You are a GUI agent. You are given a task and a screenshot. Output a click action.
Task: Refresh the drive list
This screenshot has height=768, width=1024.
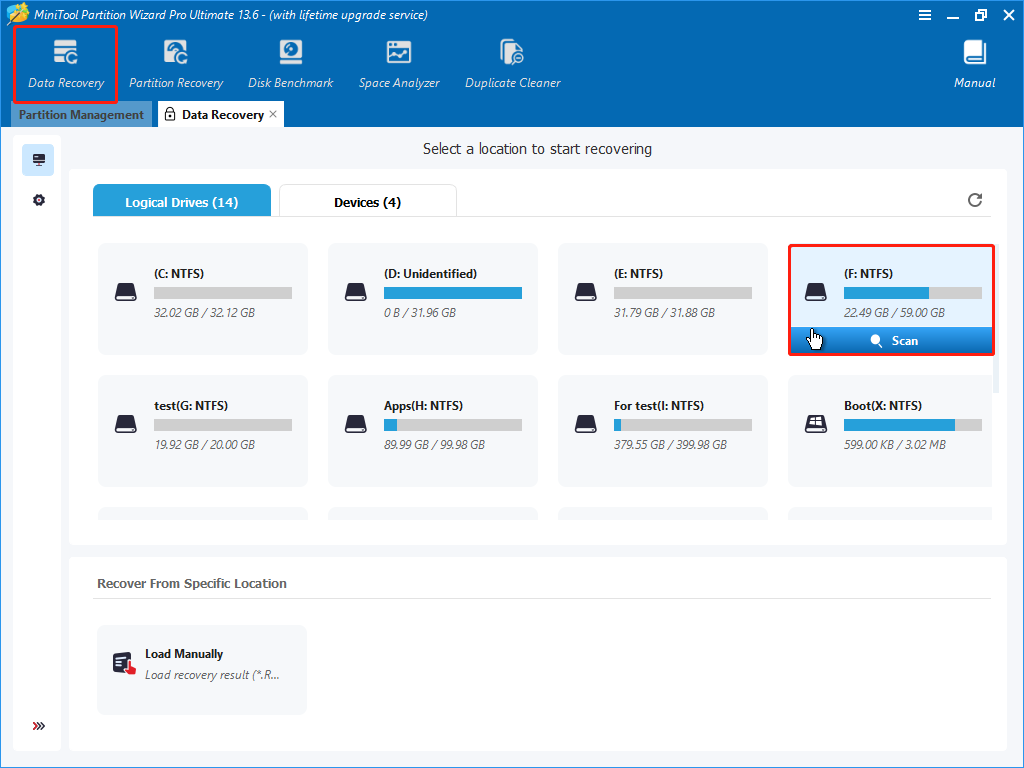[x=974, y=200]
